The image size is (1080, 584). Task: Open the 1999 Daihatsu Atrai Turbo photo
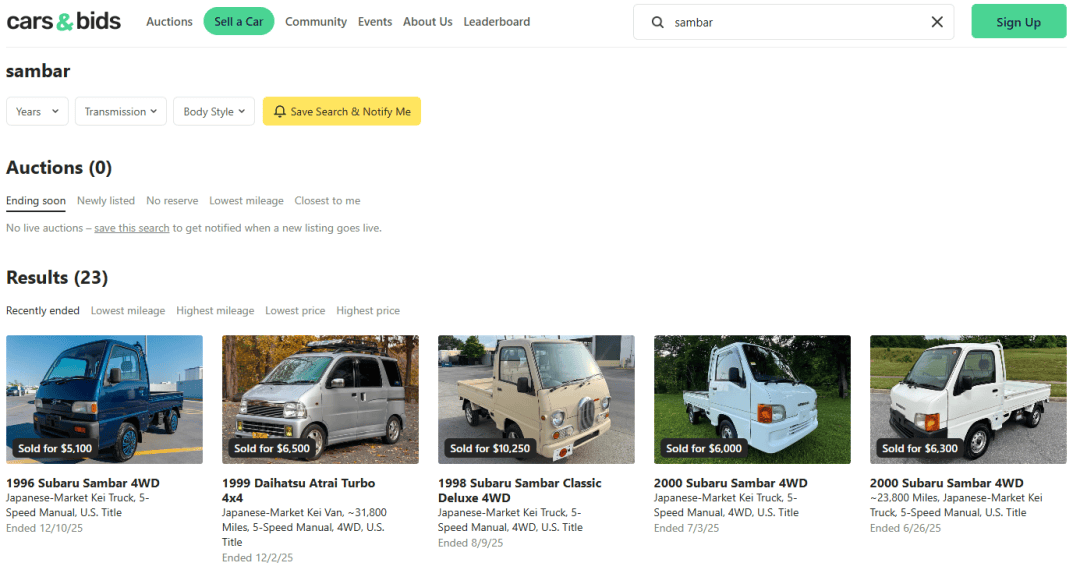pyautogui.click(x=320, y=399)
